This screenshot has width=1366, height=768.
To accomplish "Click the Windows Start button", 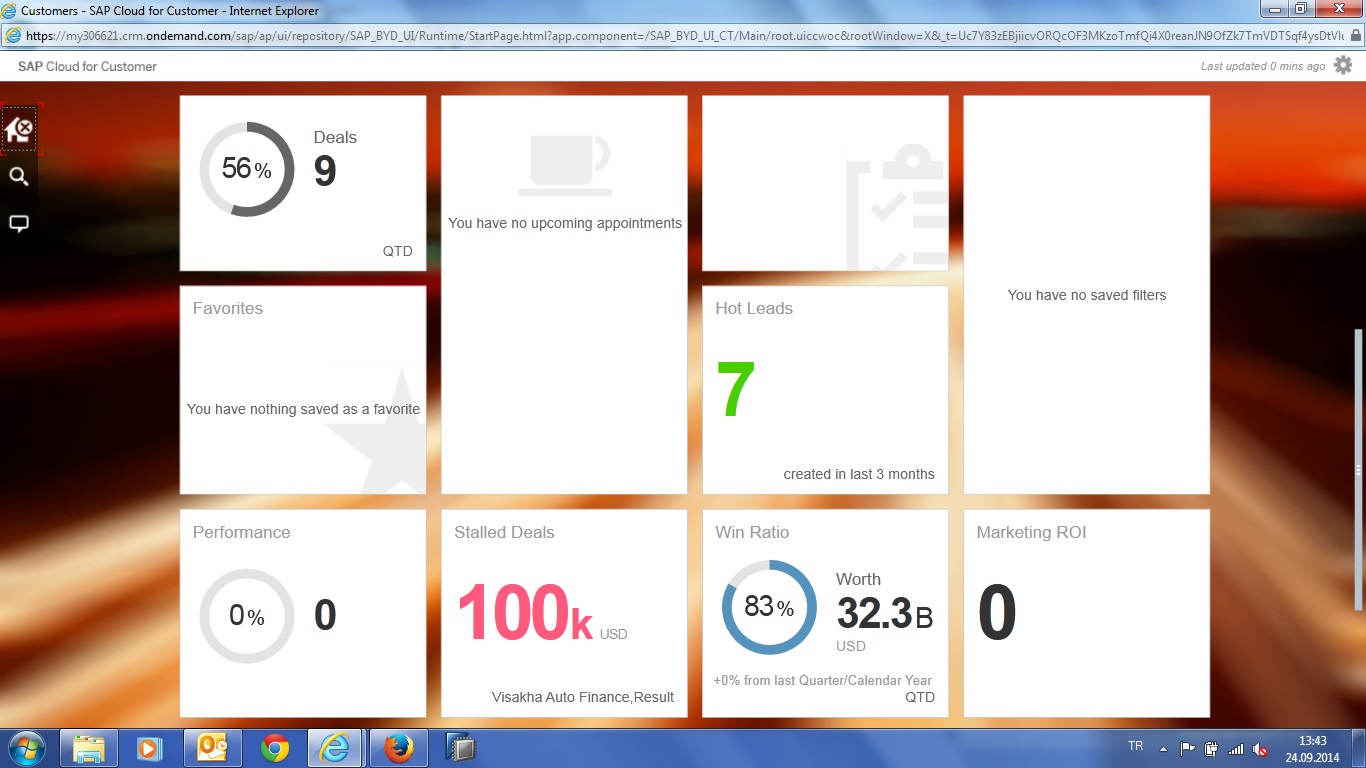I will pos(27,748).
